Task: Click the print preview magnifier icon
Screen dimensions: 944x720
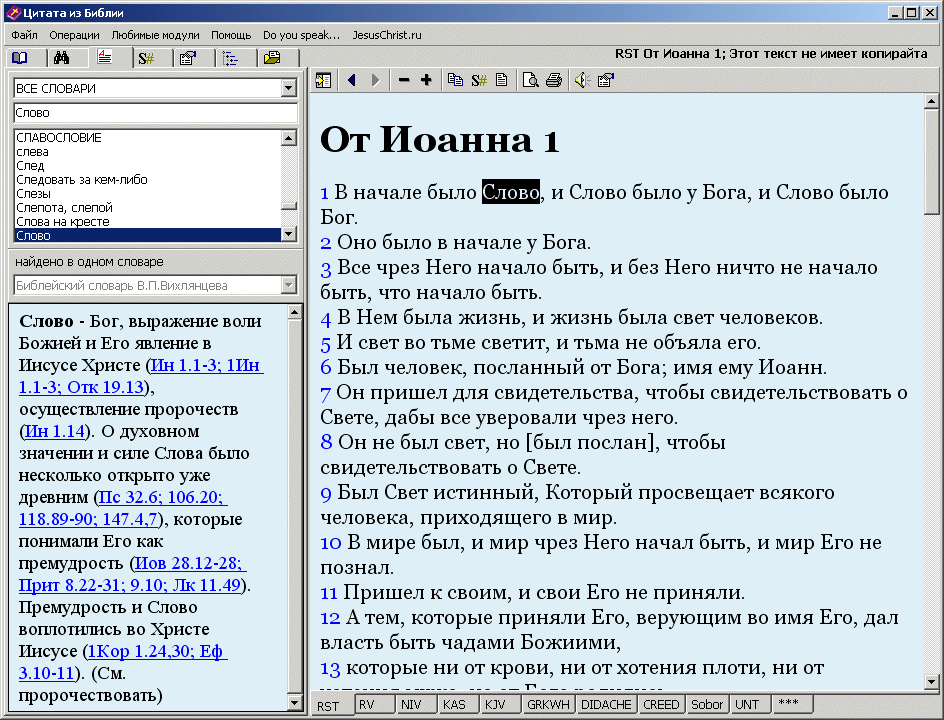Action: 531,81
